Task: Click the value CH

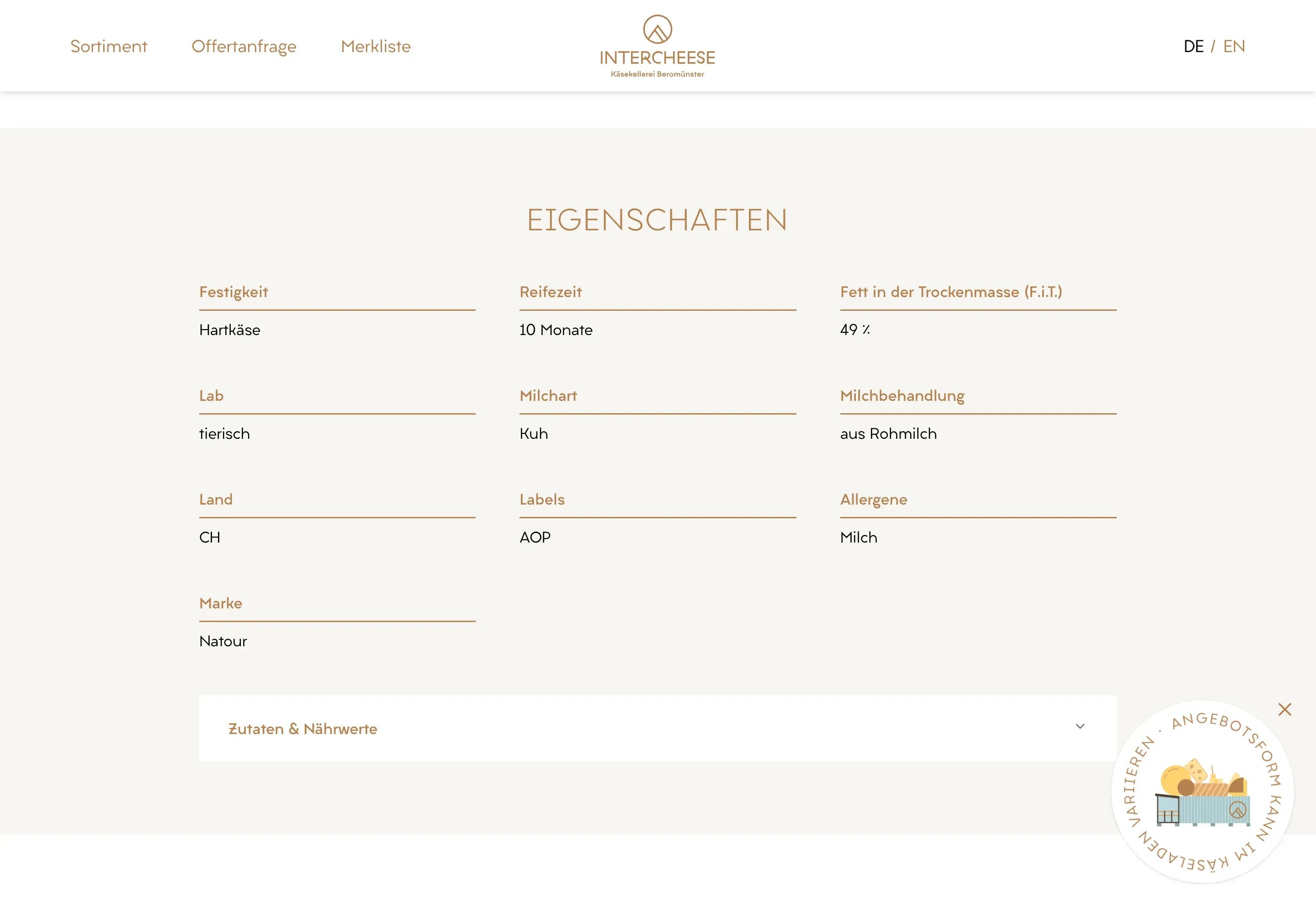Action: pos(210,537)
